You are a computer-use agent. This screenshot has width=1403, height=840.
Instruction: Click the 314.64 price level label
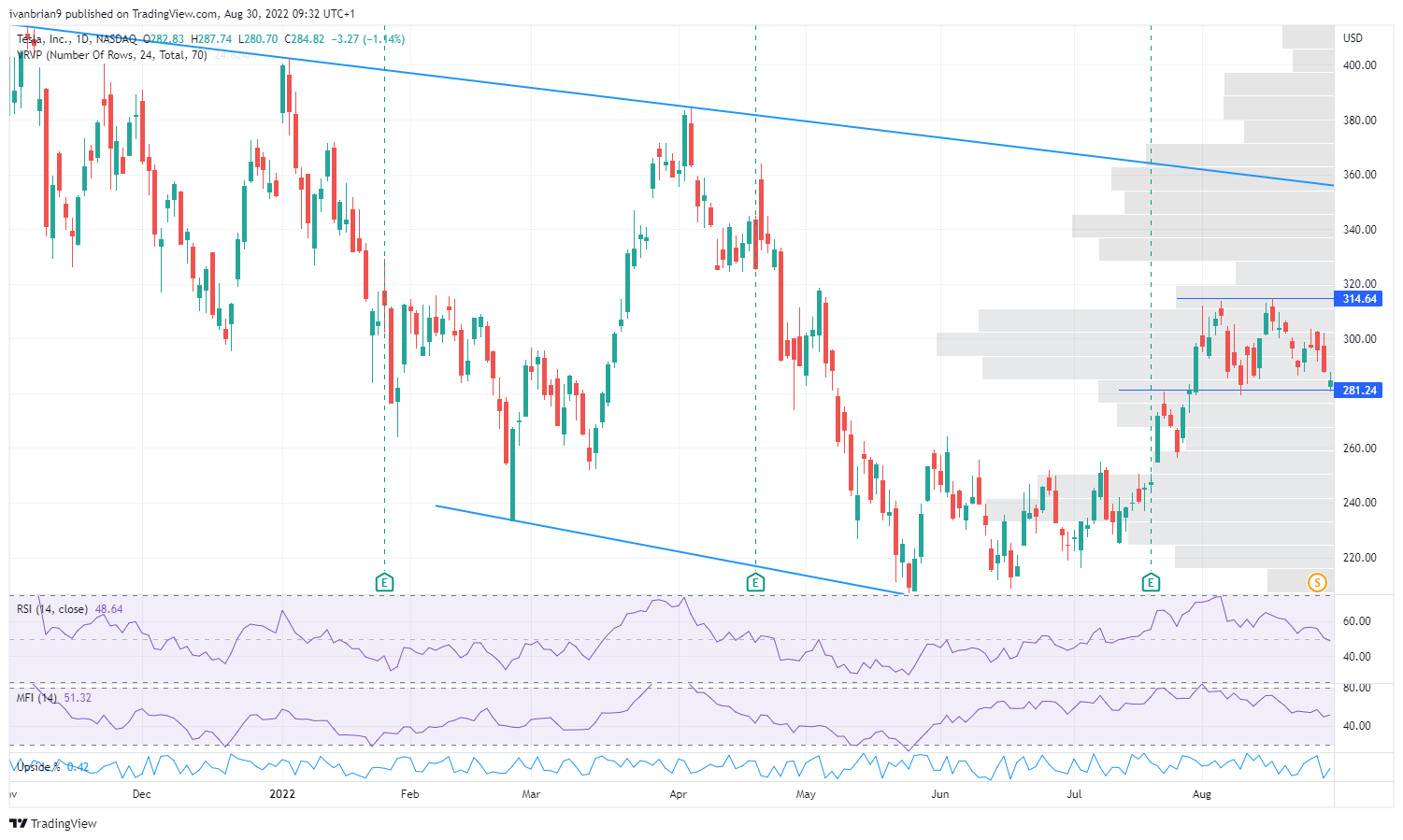pyautogui.click(x=1356, y=298)
